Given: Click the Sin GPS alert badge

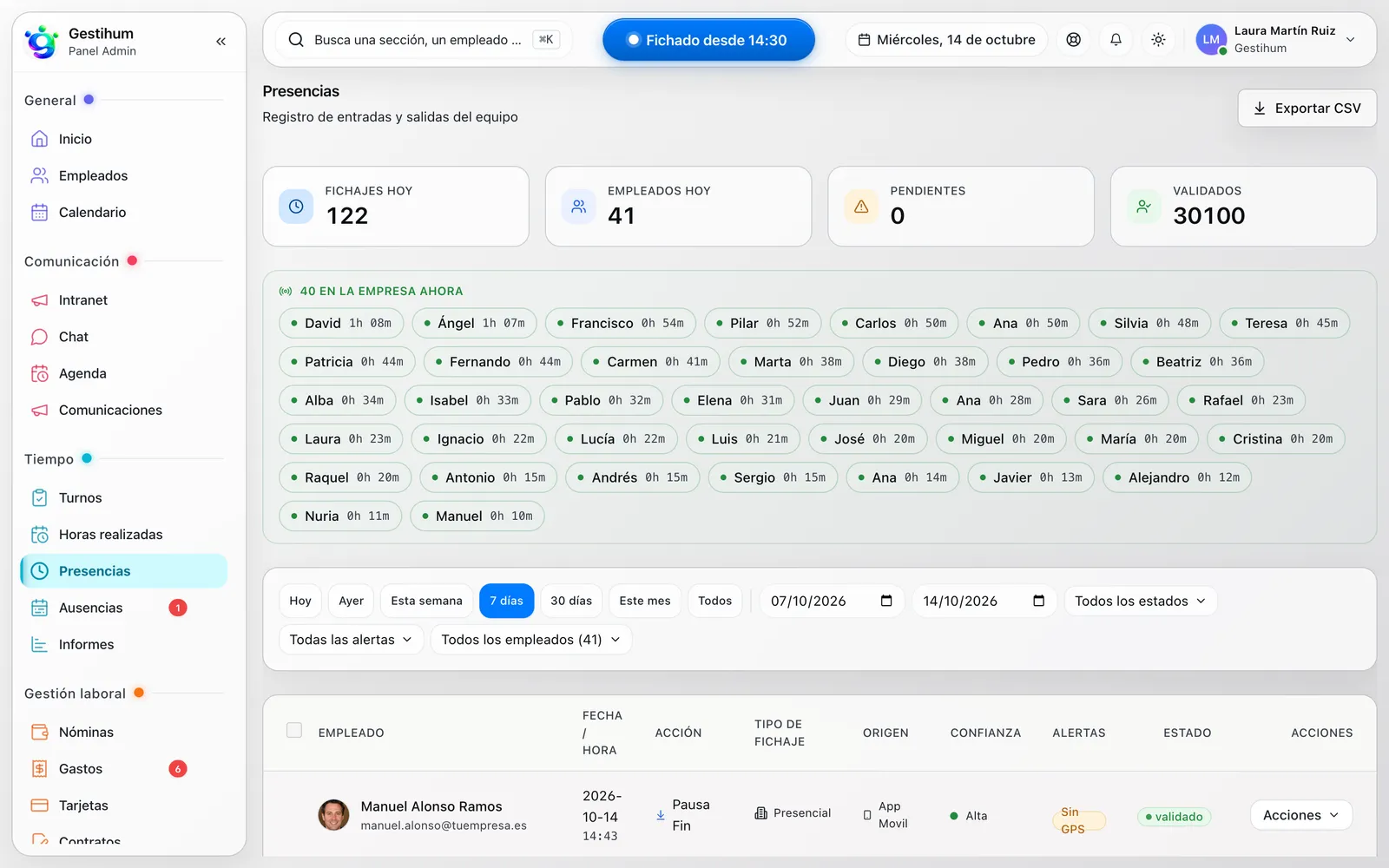Looking at the screenshot, I should (x=1078, y=820).
